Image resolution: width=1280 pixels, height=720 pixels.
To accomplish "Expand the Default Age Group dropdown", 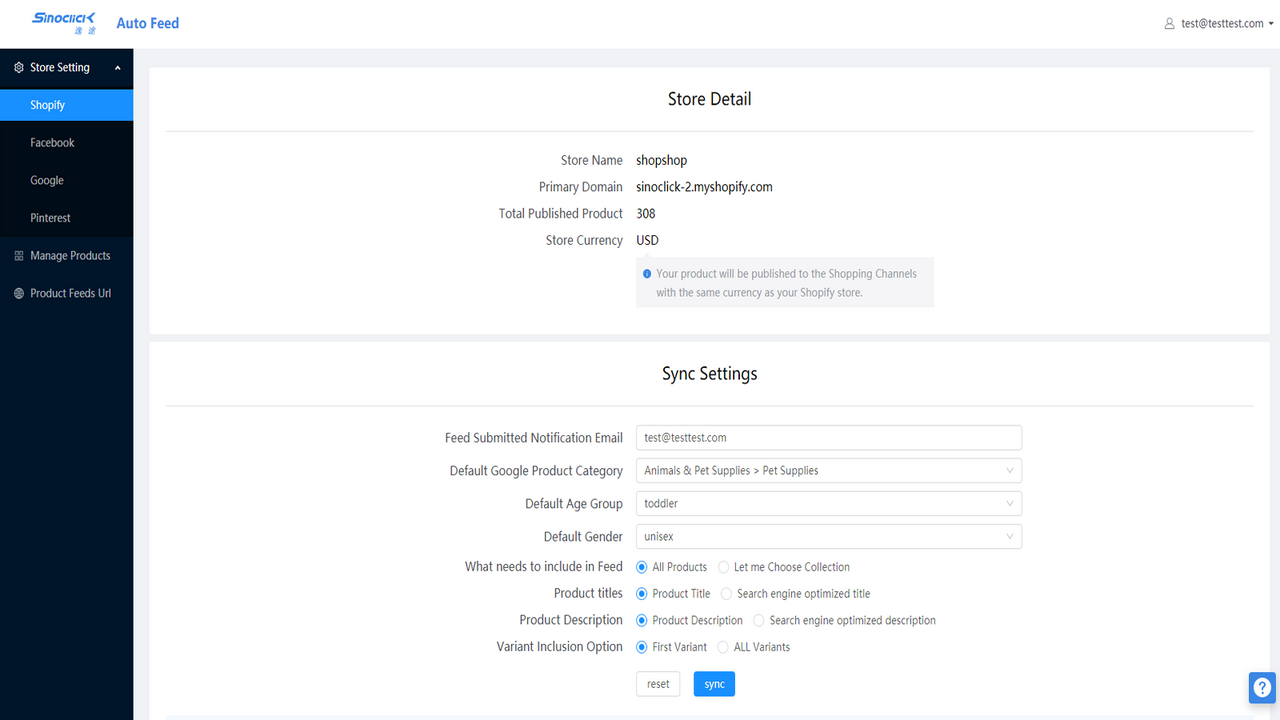I will (828, 504).
